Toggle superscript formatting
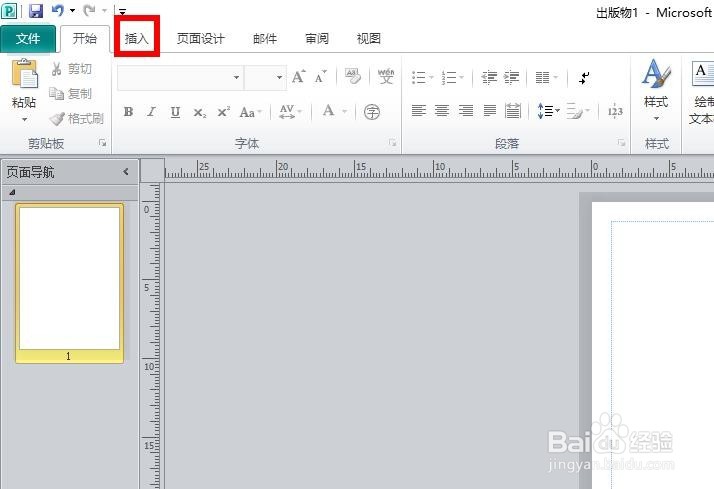The width and height of the screenshot is (714, 489). pos(223,112)
